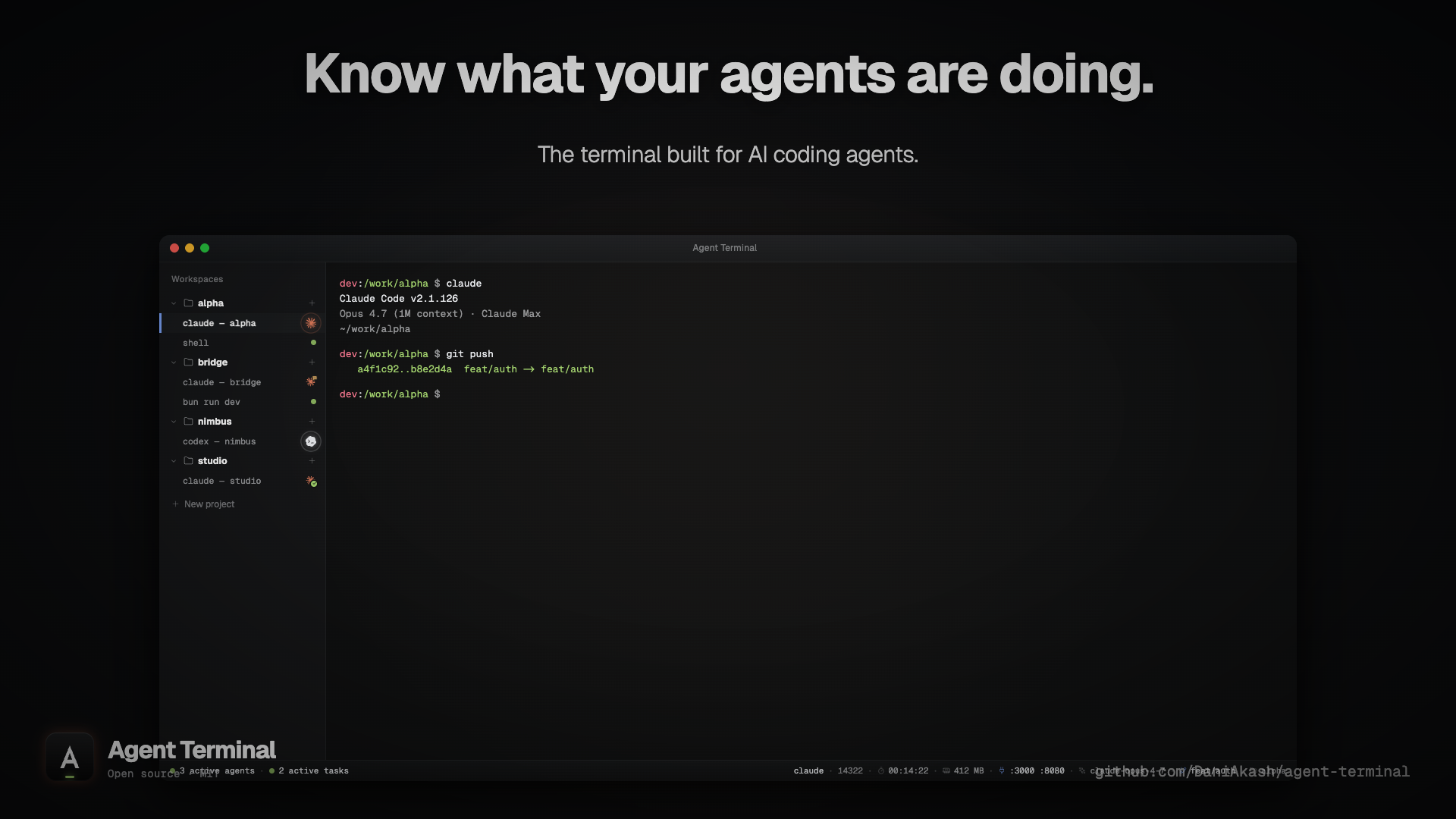Viewport: 1456px width, 819px height.
Task: Click the Claude status icon on claude — alpha
Action: coord(311,323)
